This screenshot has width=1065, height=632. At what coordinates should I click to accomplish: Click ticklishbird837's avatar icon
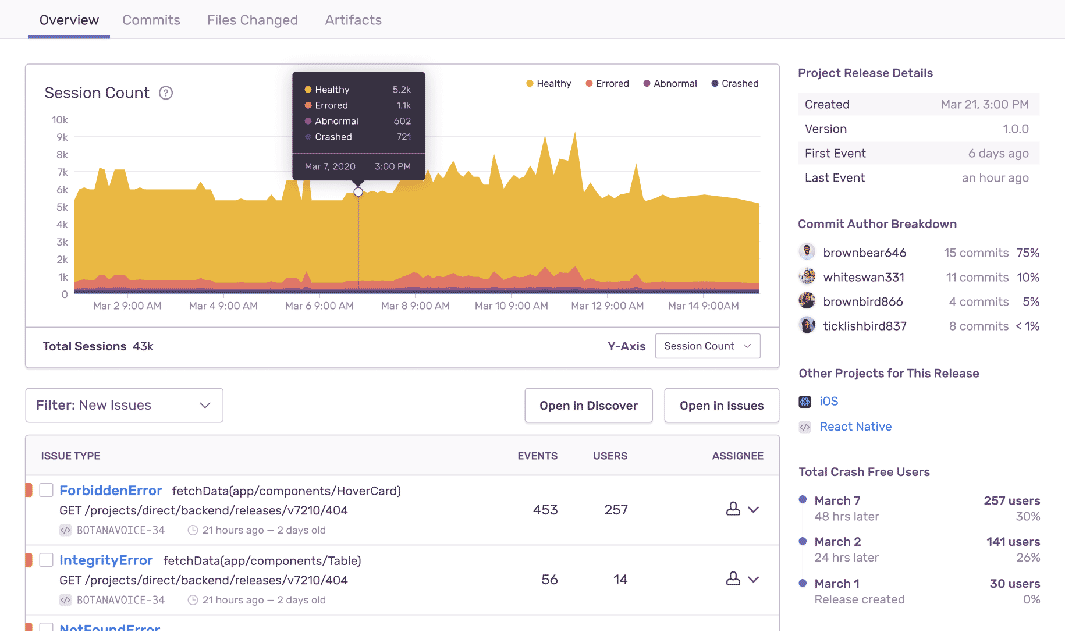click(x=807, y=326)
